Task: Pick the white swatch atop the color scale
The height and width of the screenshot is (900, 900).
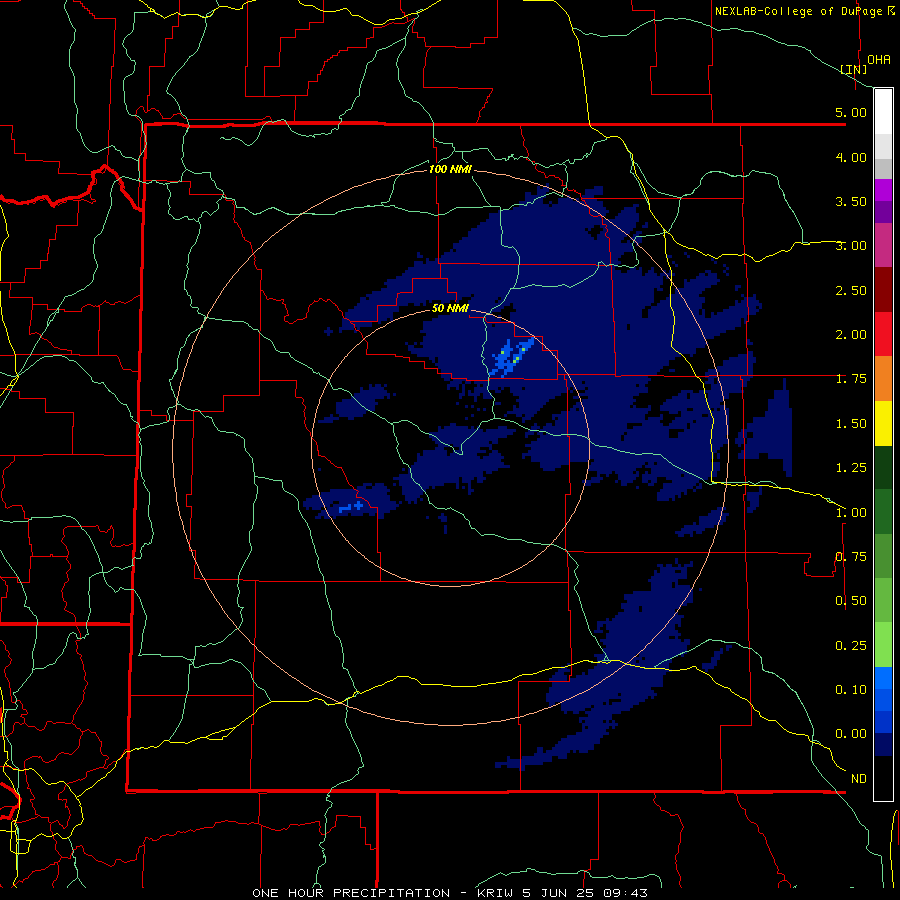Action: tap(883, 112)
